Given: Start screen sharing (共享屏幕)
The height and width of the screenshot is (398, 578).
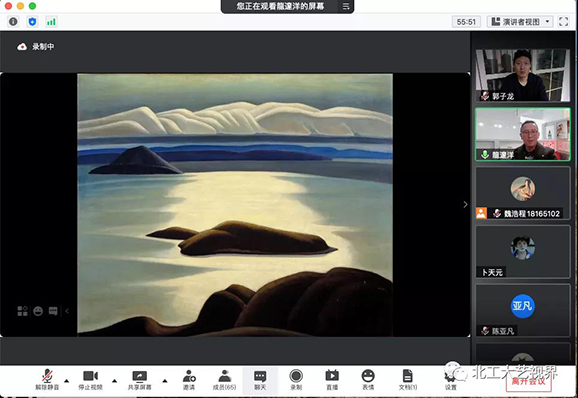Looking at the screenshot, I should pos(140,380).
